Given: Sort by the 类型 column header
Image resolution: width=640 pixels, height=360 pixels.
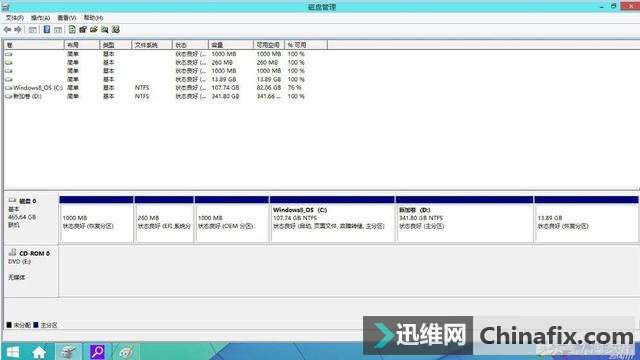Looking at the screenshot, I should pos(116,45).
